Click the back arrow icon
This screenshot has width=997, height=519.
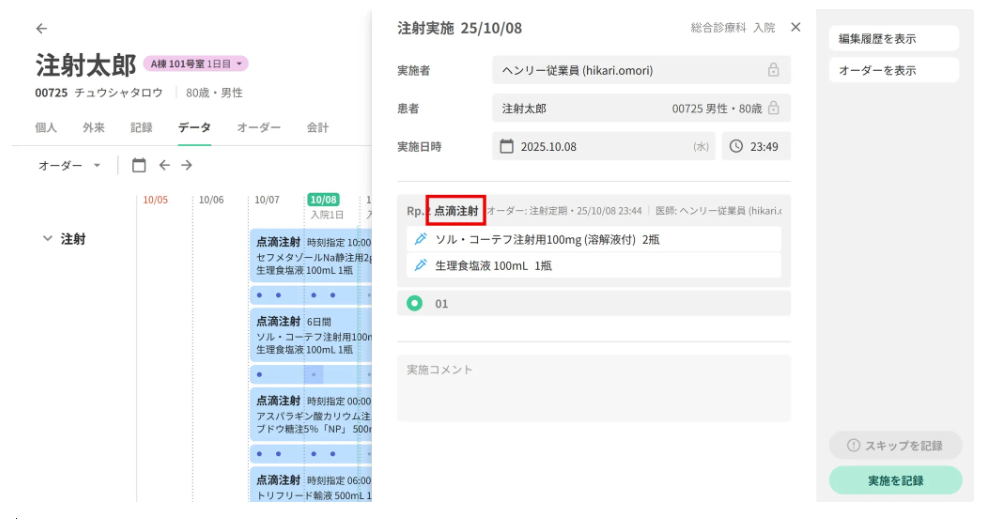pos(41,28)
